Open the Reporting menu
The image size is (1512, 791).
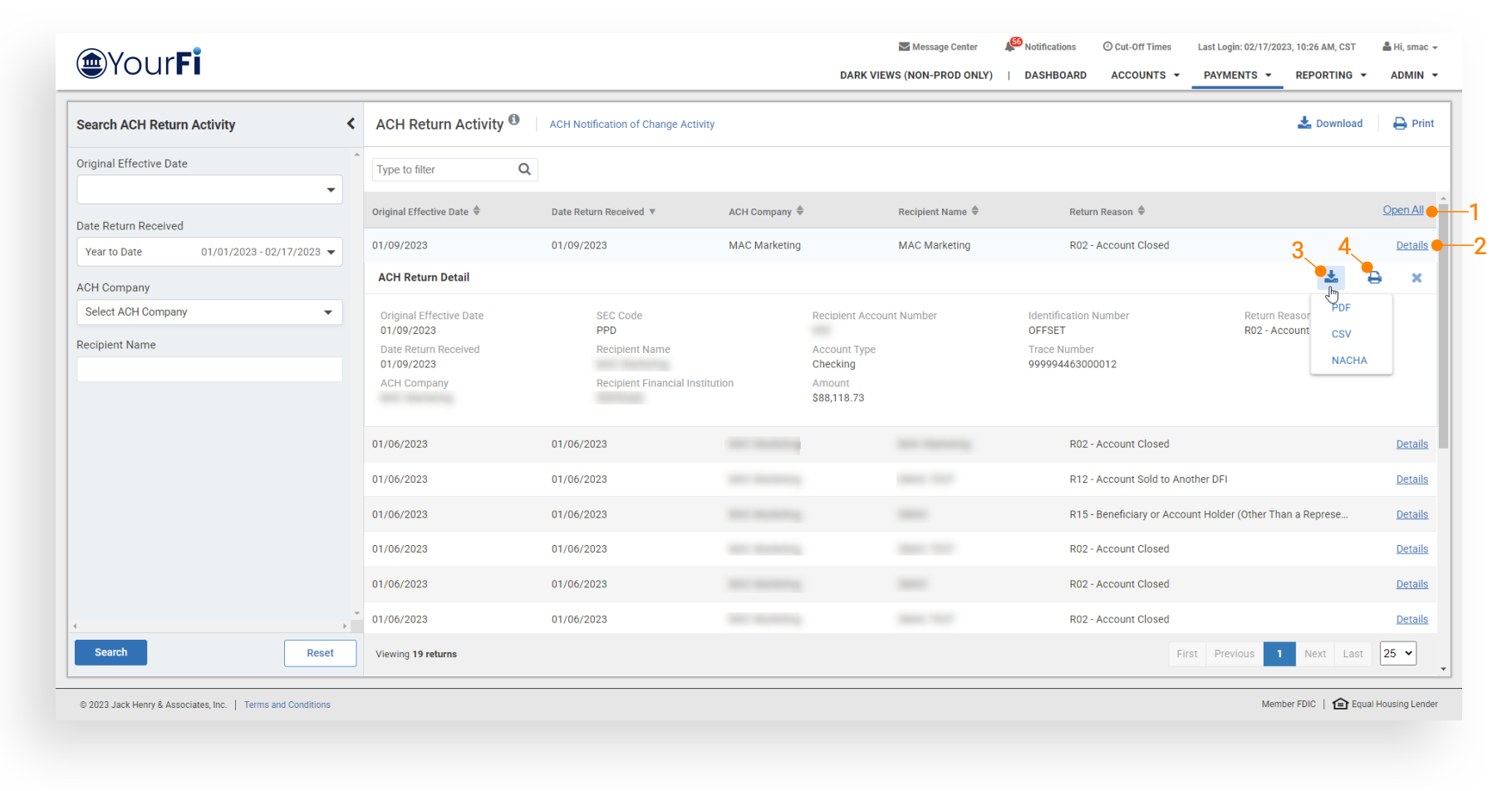click(1330, 75)
